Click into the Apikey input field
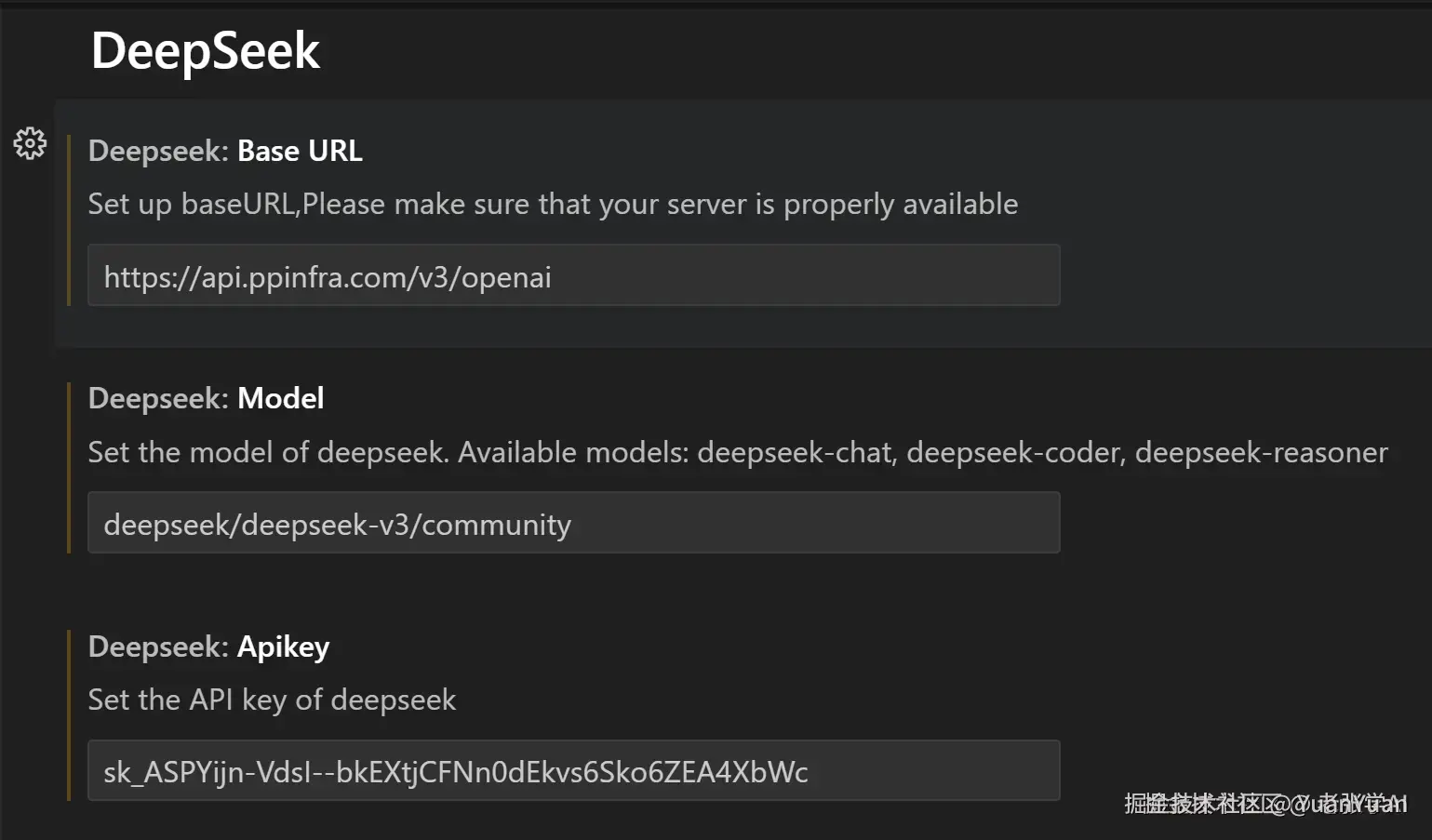Image resolution: width=1432 pixels, height=840 pixels. (573, 771)
